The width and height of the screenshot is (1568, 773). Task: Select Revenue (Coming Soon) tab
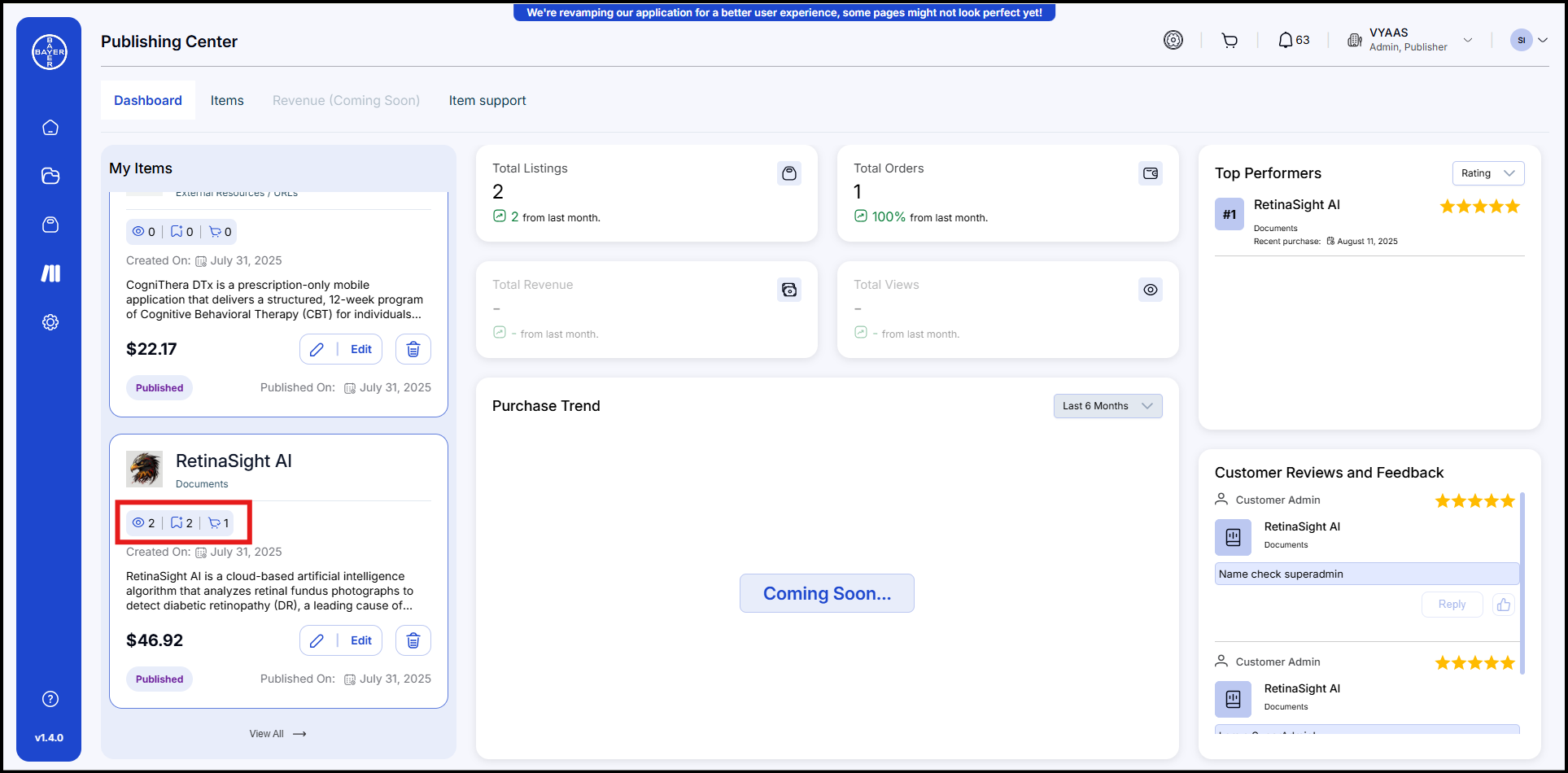346,100
